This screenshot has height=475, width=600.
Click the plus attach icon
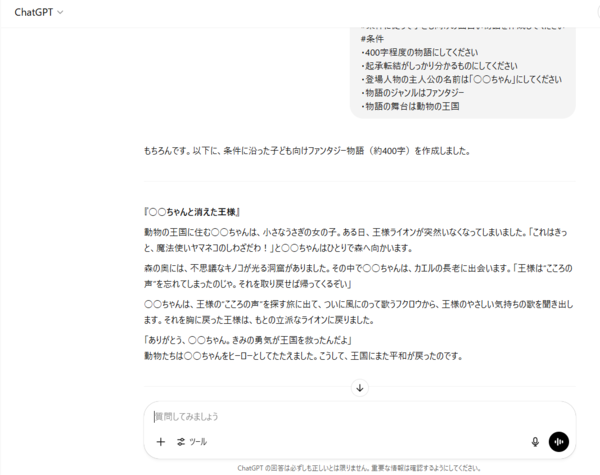click(161, 442)
